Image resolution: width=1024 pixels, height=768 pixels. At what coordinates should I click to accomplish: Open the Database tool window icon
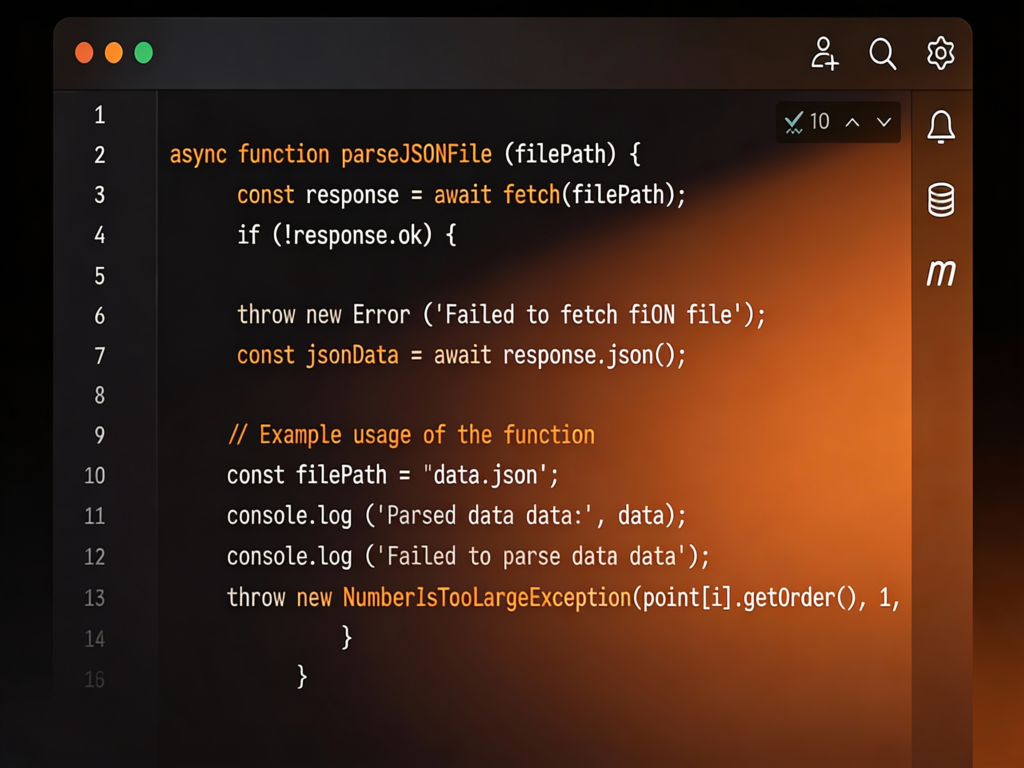point(940,200)
